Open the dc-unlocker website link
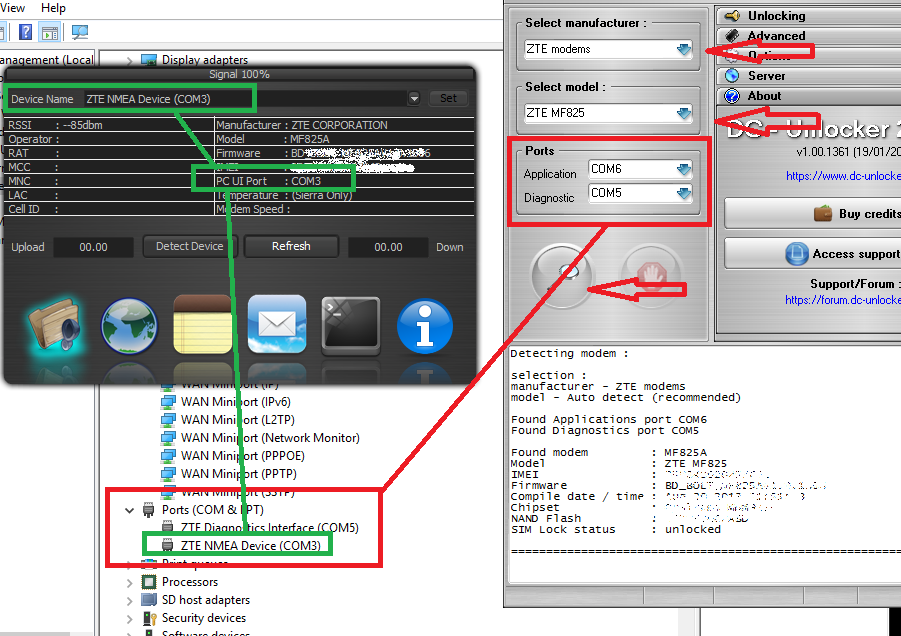 (843, 176)
